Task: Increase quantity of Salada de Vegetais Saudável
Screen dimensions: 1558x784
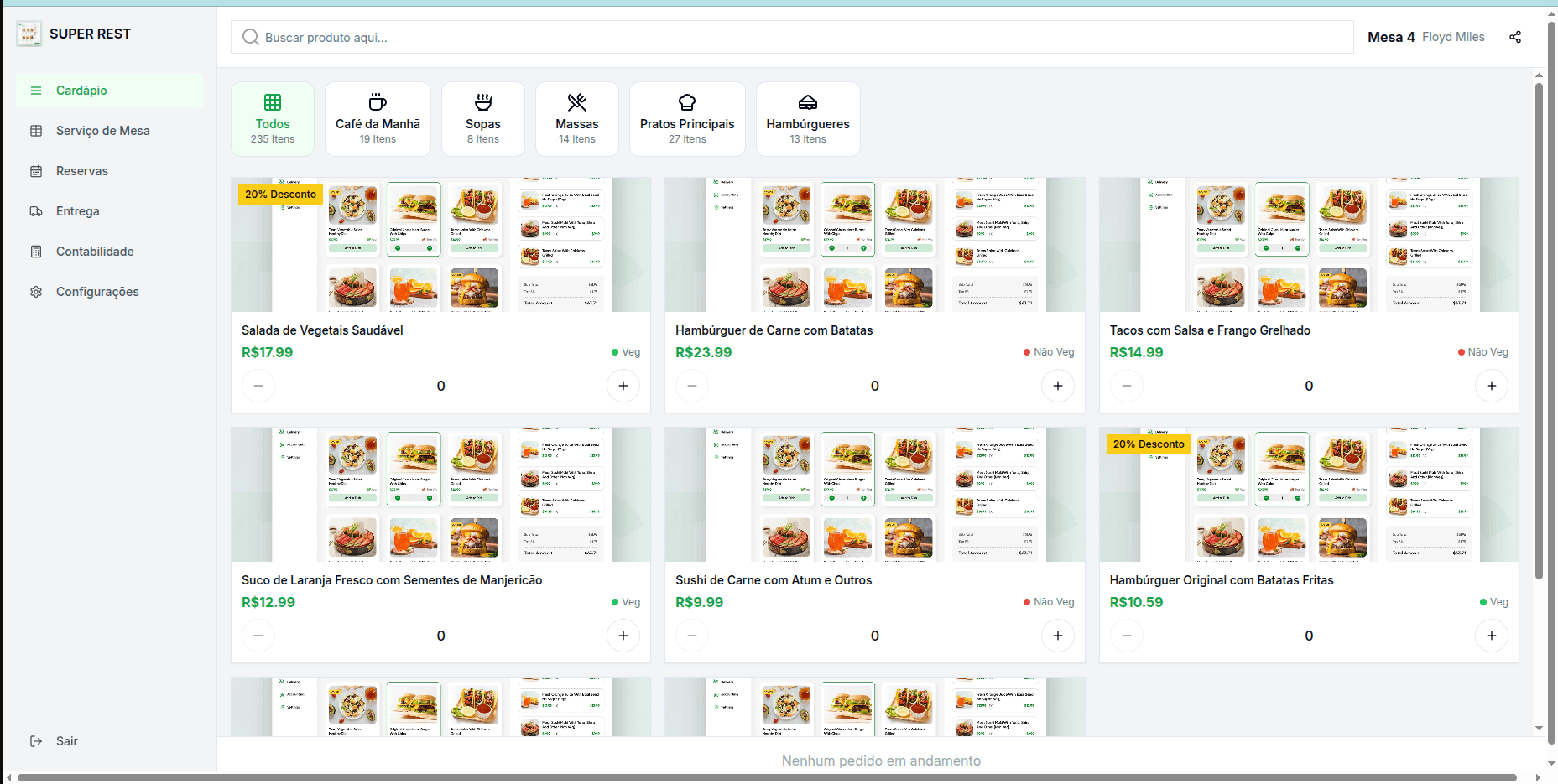Action: (x=623, y=386)
